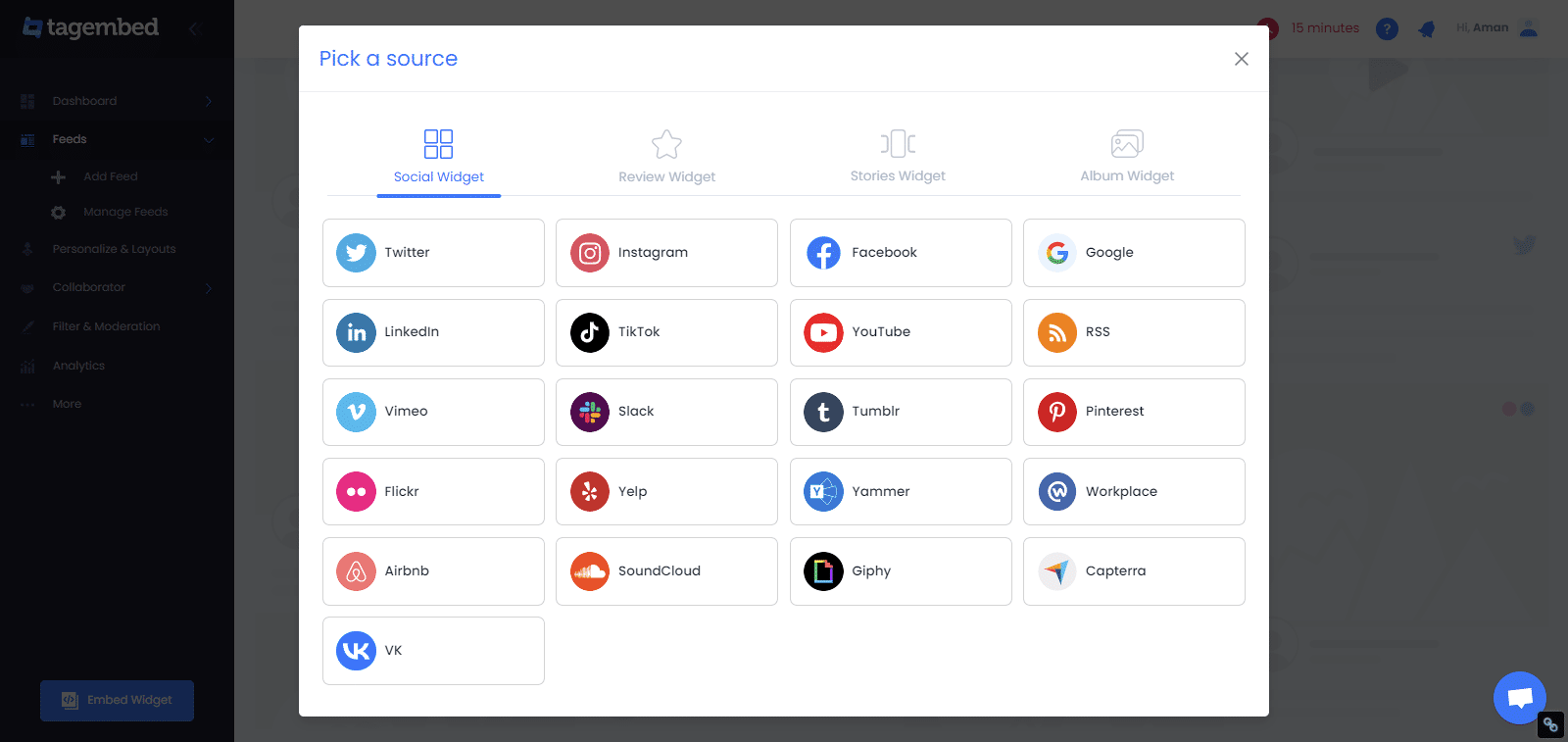The height and width of the screenshot is (742, 1568).
Task: Pick the VK logo icon
Action: [356, 651]
